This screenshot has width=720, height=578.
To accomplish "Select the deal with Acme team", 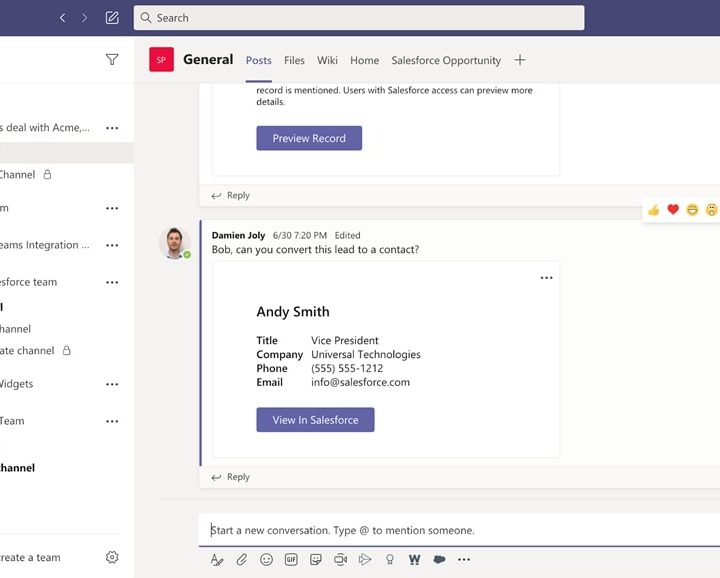I will pos(45,128).
